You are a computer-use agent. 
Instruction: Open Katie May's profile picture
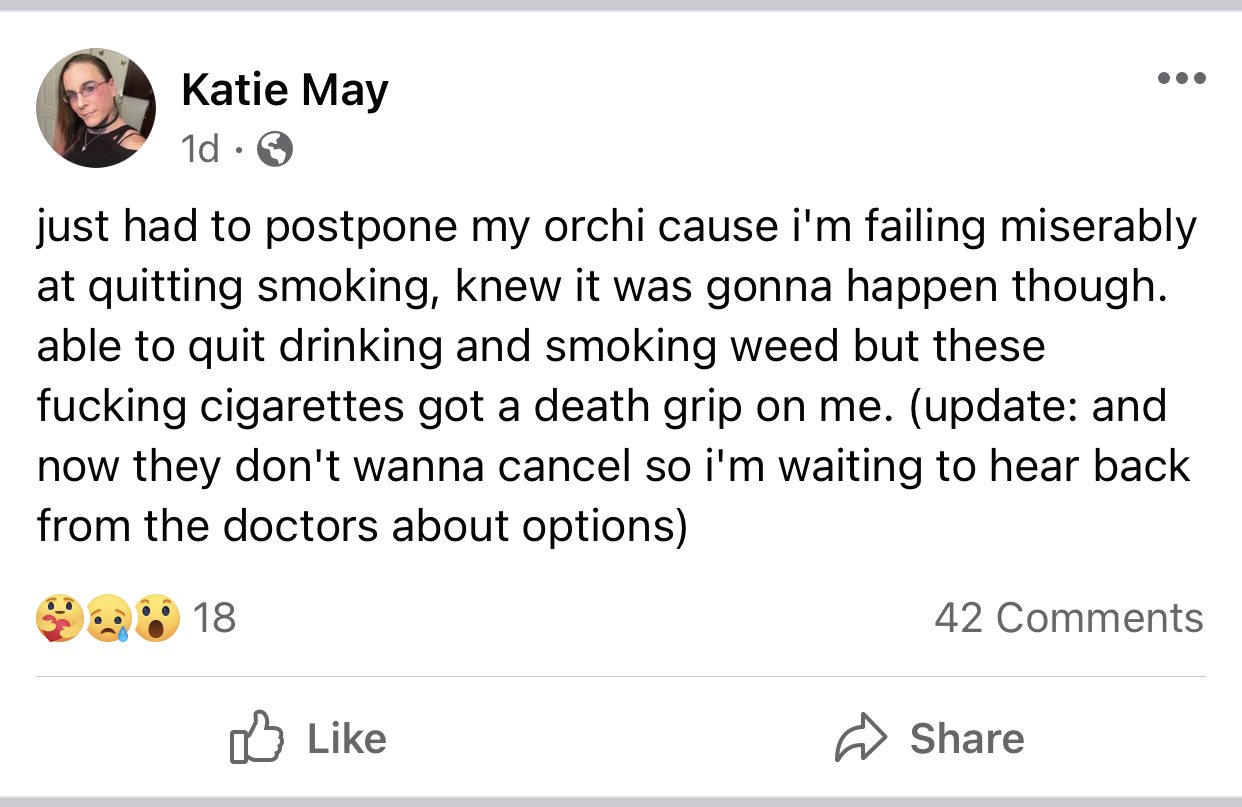click(x=96, y=107)
